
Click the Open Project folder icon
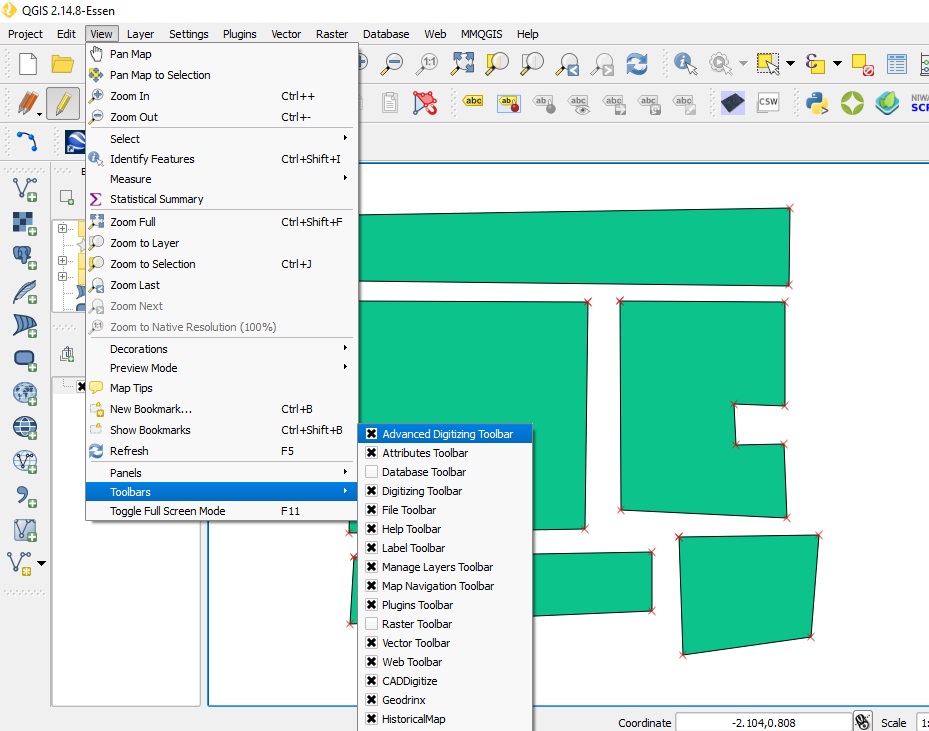pyautogui.click(x=62, y=63)
